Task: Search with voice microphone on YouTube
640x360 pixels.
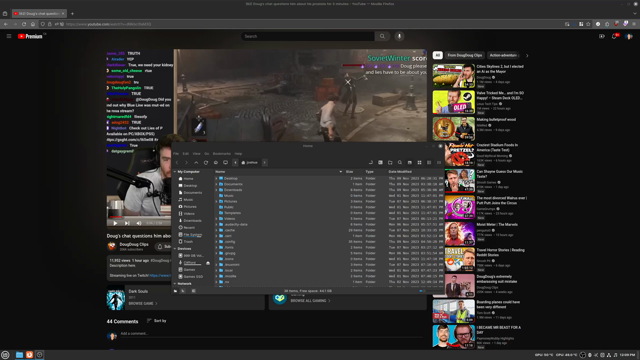Action: coord(399,36)
